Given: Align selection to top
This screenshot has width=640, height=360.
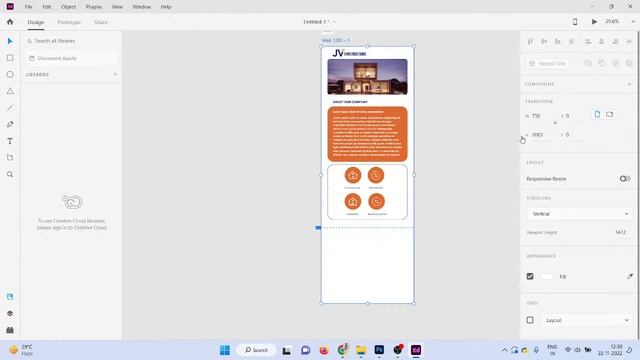Looking at the screenshot, I should tap(530, 41).
